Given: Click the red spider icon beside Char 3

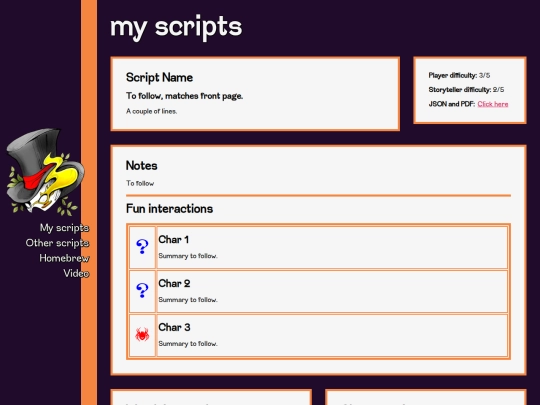Looking at the screenshot, I should tap(142, 334).
